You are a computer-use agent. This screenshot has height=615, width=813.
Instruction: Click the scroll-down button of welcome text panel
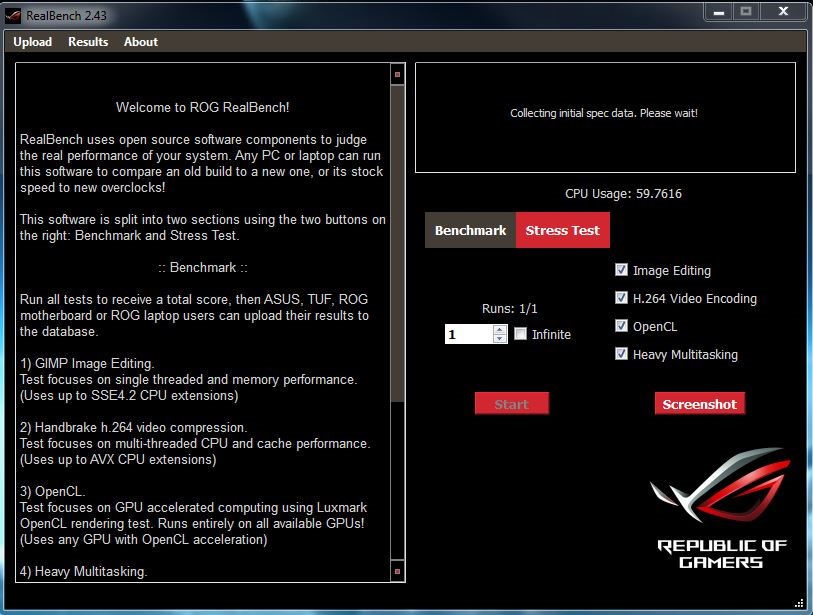point(397,572)
